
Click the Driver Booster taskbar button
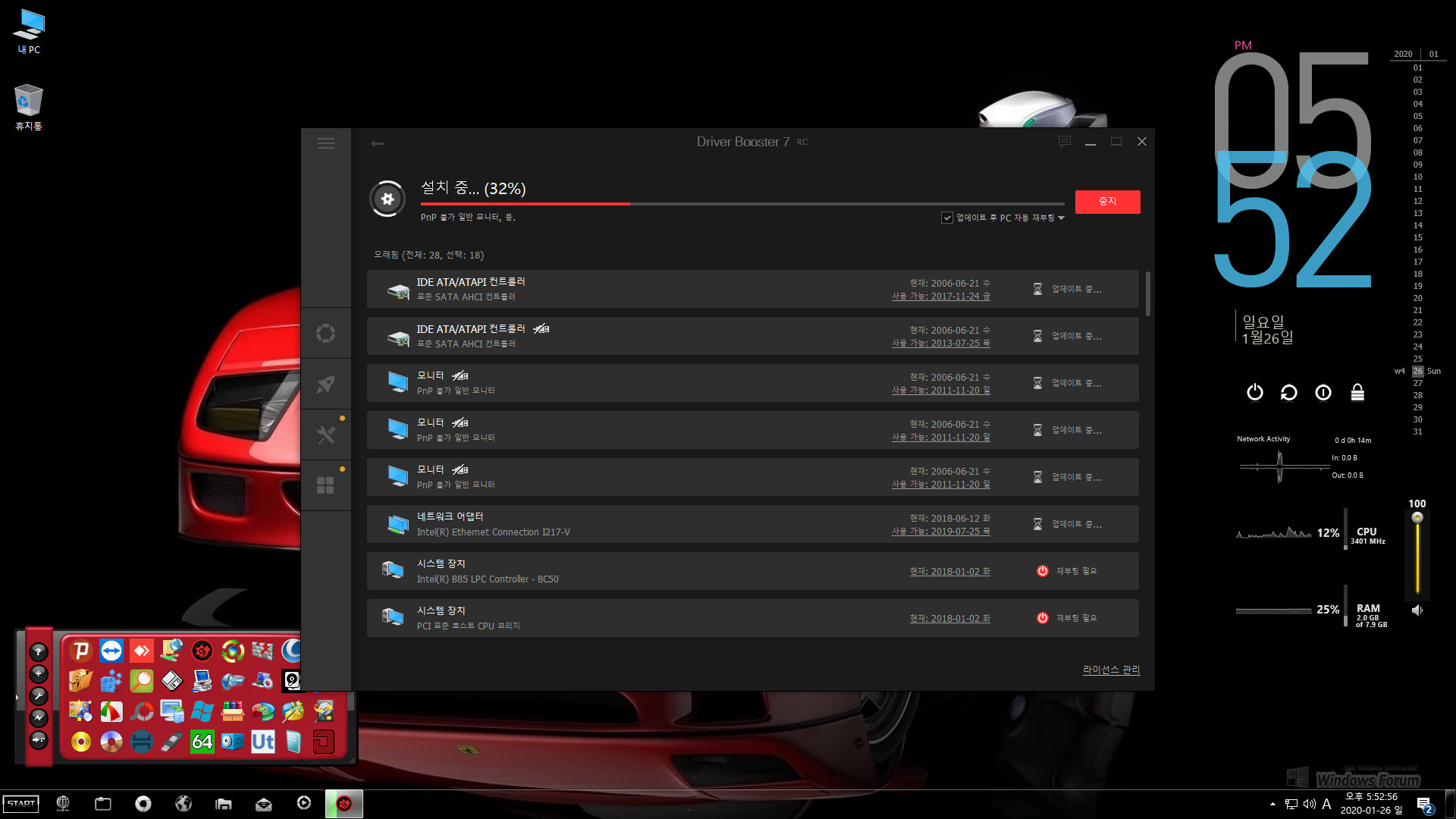(x=344, y=804)
